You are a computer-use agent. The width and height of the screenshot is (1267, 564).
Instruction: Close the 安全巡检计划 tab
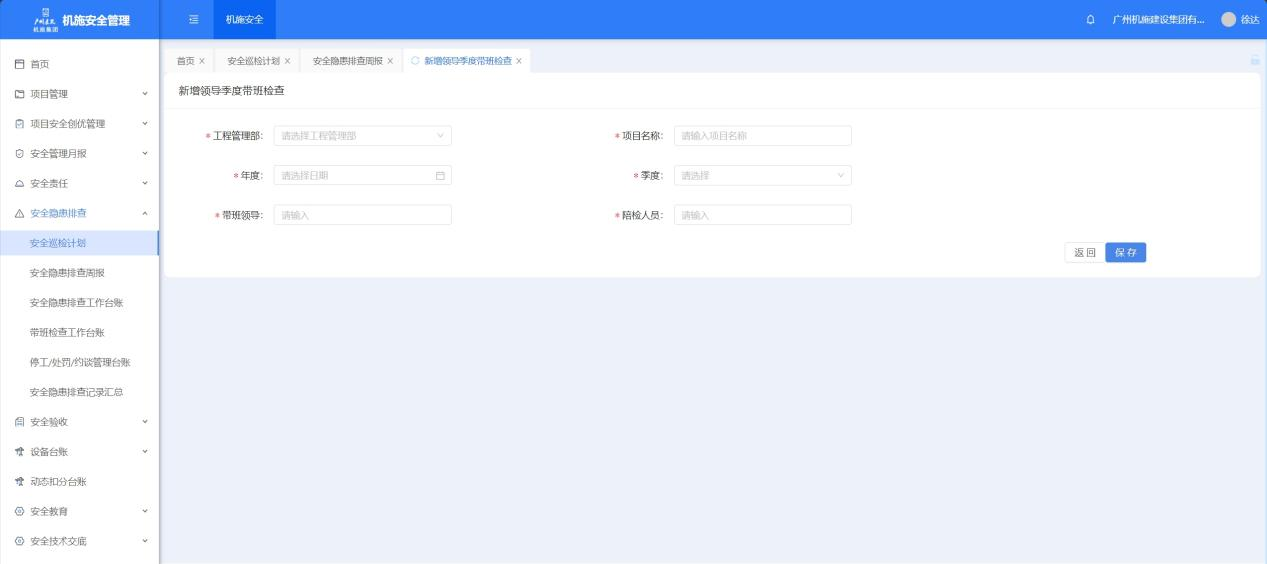coord(288,61)
